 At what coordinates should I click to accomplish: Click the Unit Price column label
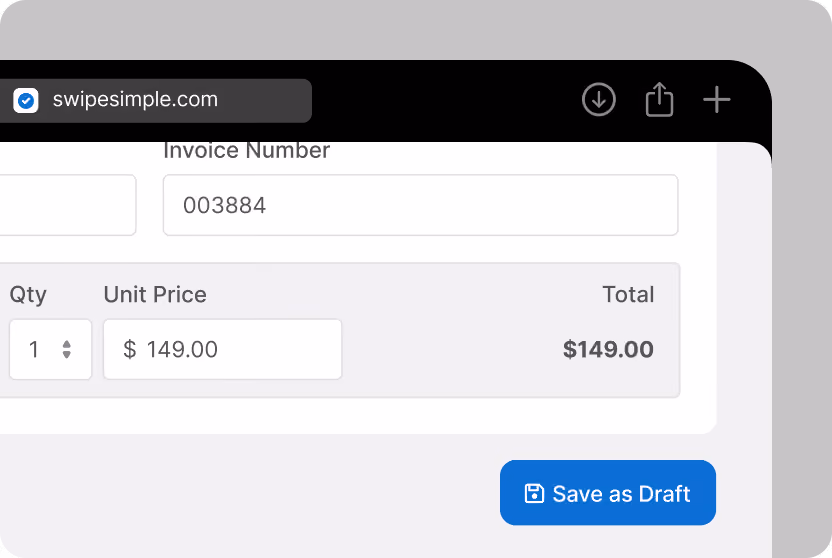pyautogui.click(x=155, y=294)
